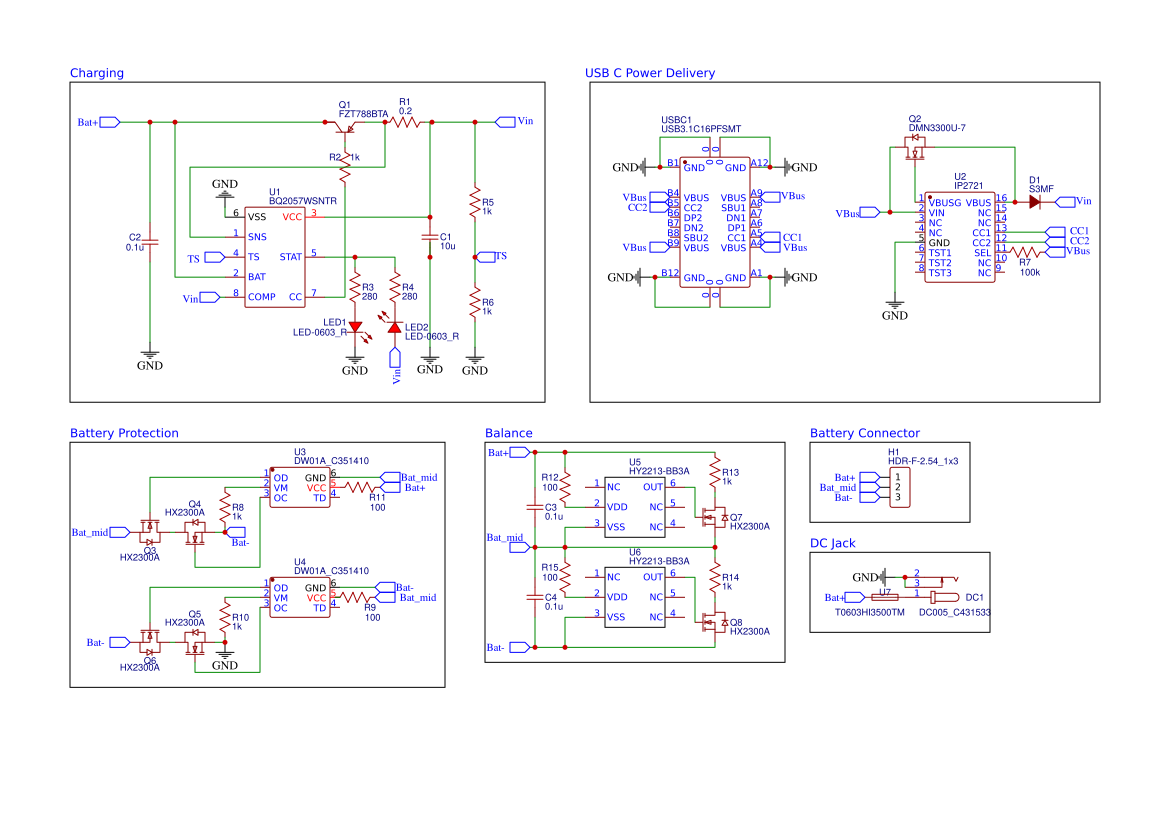The image size is (1169, 828).
Task: Click the C1 10u capacitor symbol
Action: pyautogui.click(x=430, y=238)
